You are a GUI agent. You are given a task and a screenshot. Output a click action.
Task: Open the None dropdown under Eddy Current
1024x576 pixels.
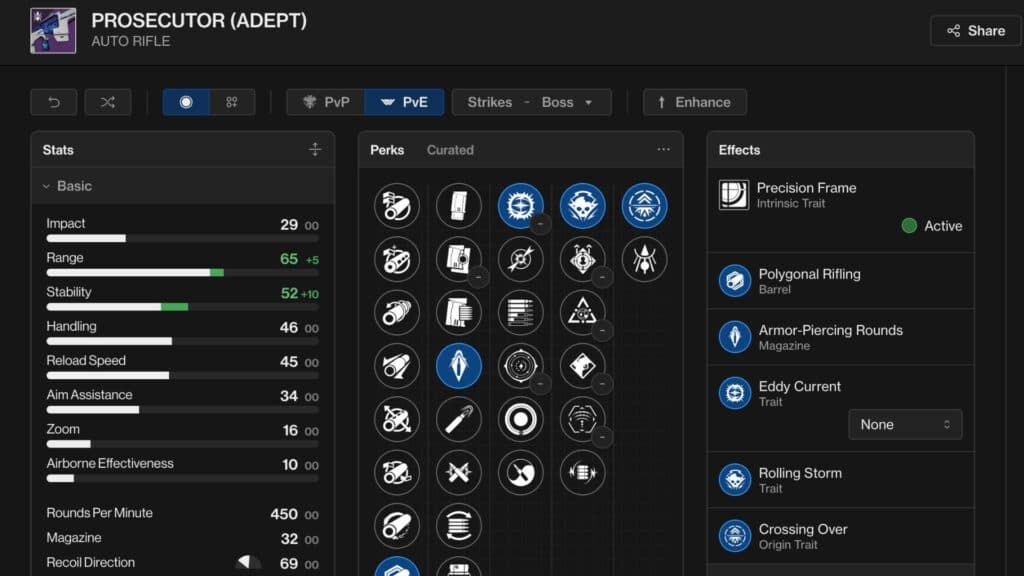click(x=905, y=424)
